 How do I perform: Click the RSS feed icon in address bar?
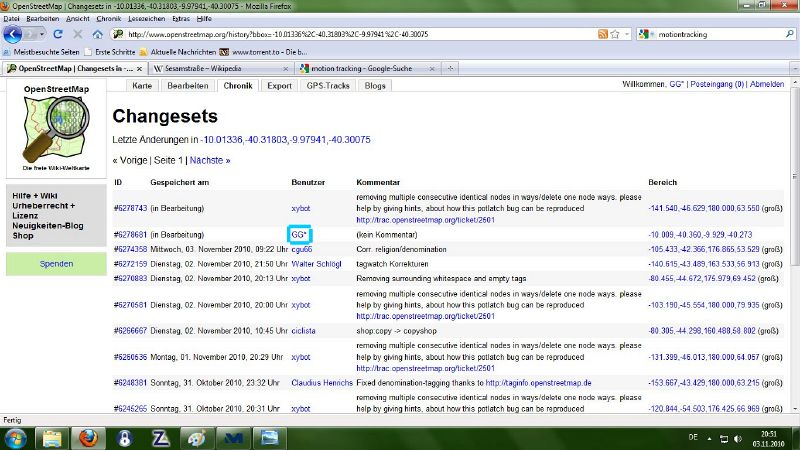click(x=603, y=34)
